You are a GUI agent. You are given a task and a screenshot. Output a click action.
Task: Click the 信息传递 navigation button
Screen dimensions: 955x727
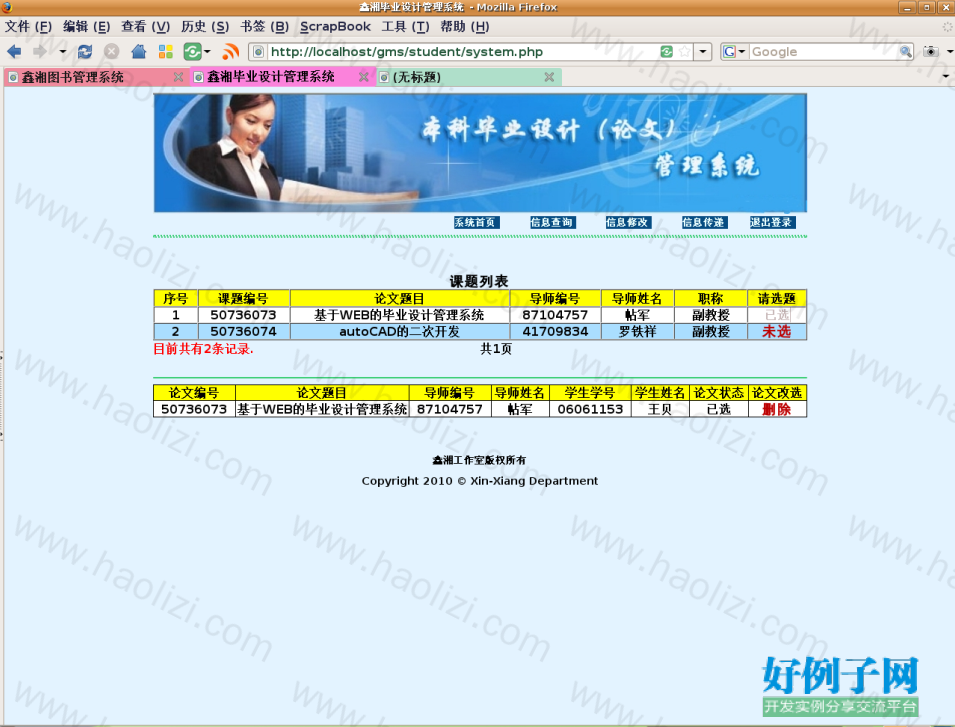[x=705, y=223]
